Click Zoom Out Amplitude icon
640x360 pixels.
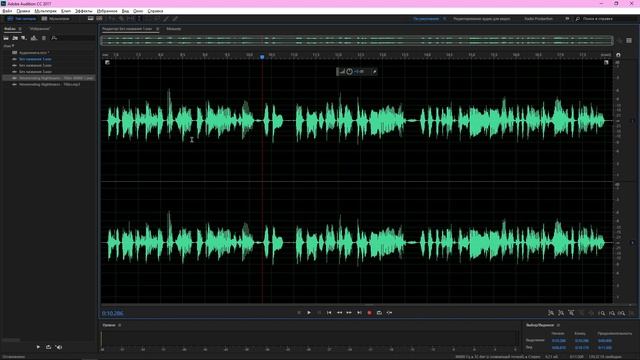561,313
